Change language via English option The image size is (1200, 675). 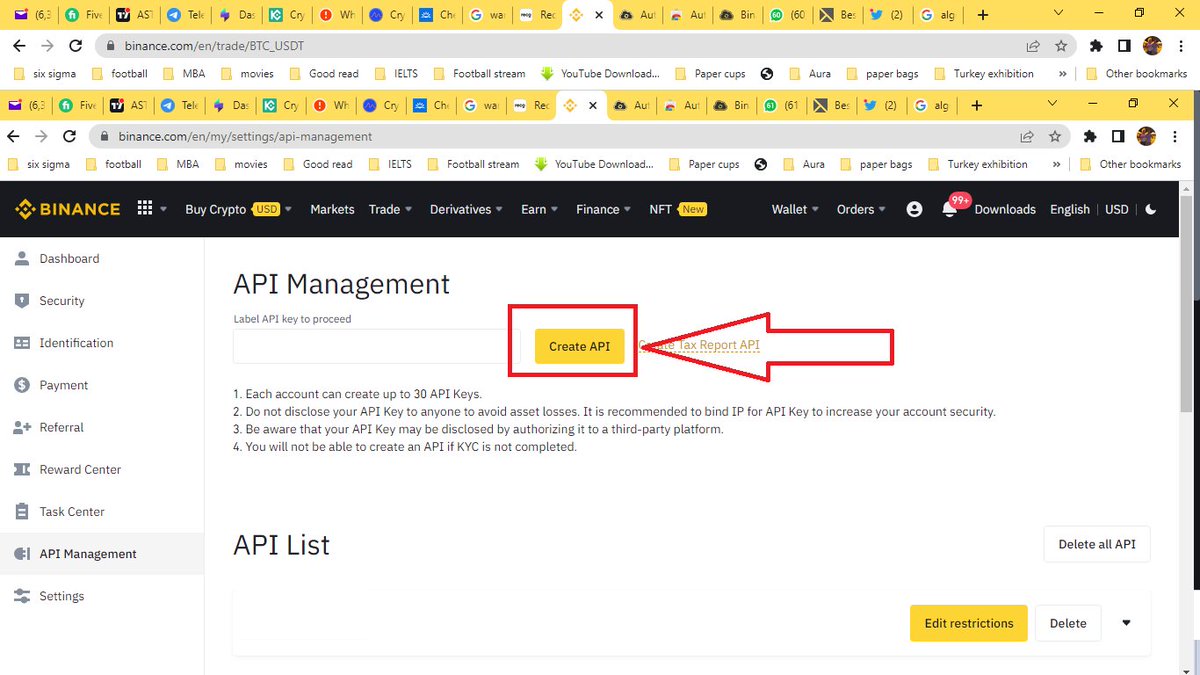tap(1069, 209)
